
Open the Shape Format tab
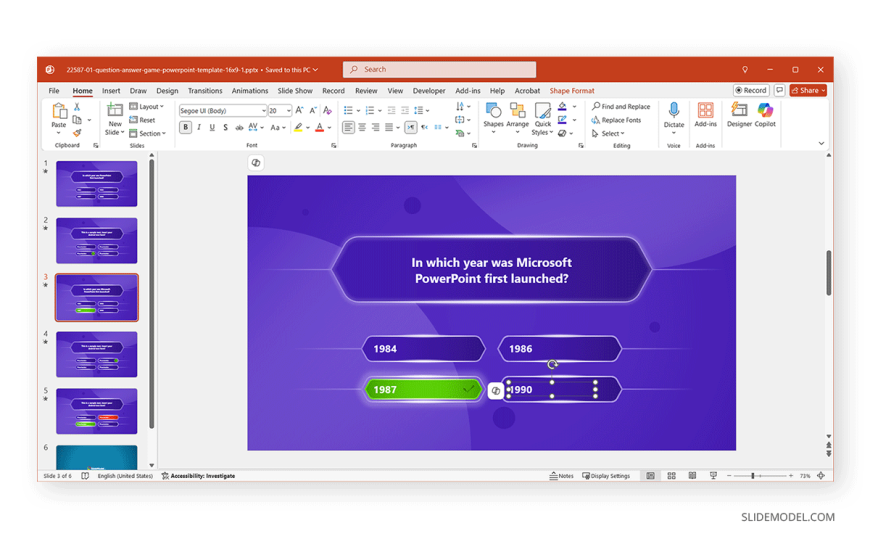571,90
